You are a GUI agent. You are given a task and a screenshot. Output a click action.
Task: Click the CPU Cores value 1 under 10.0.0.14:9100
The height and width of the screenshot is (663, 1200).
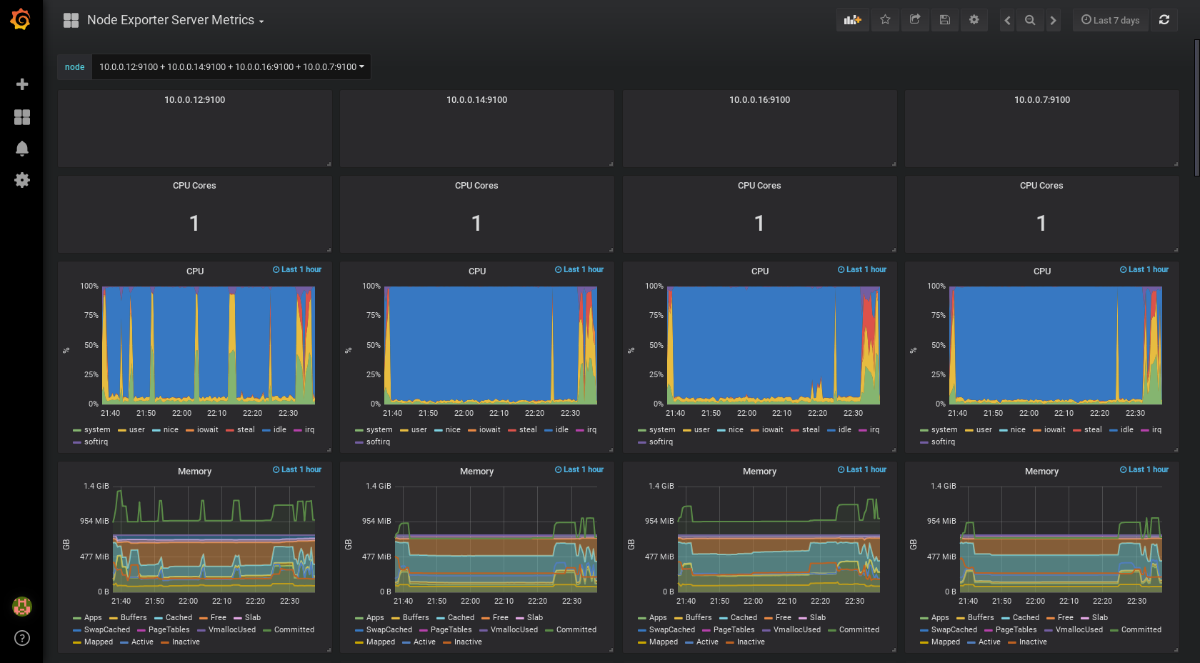[x=477, y=224]
